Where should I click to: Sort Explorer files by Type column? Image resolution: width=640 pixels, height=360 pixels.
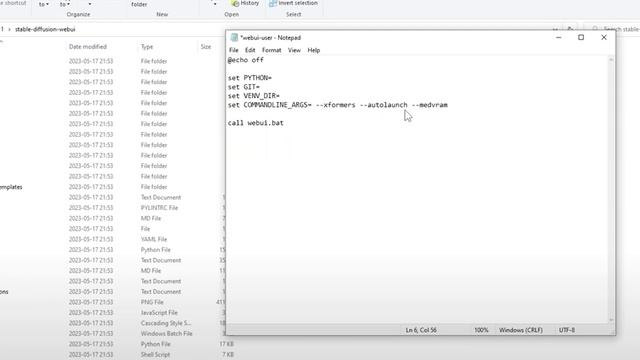(147, 47)
